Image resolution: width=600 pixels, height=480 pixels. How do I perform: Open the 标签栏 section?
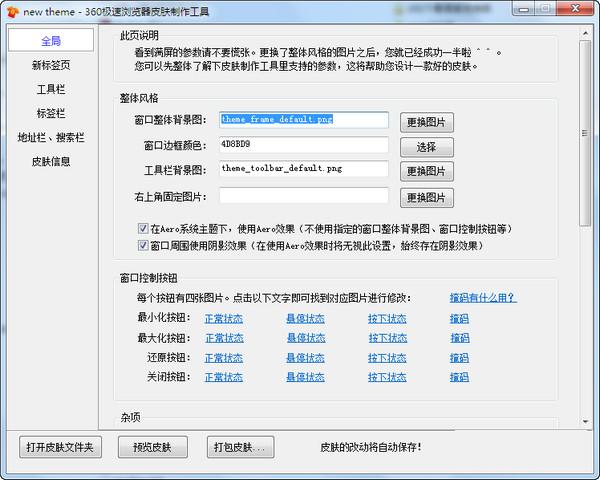point(51,113)
